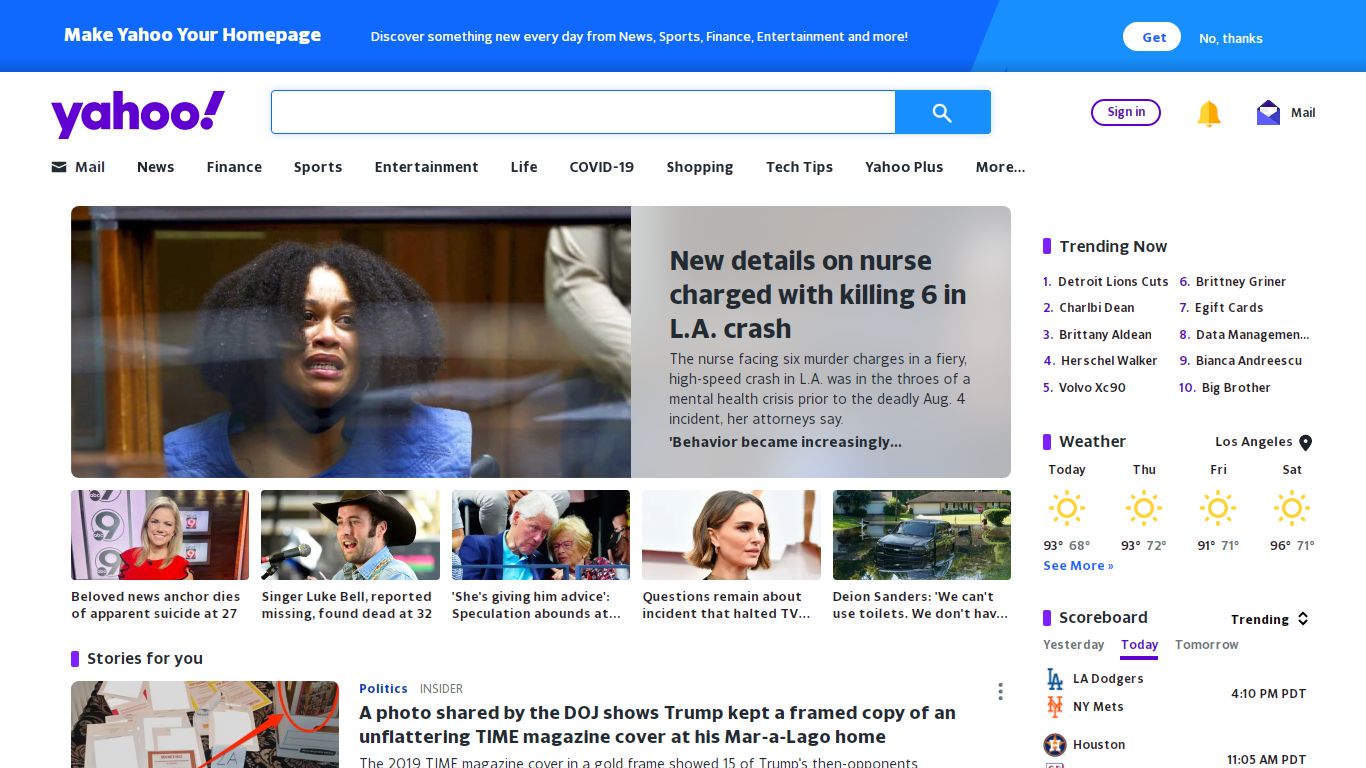
Task: Click the magnifying glass search button
Action: pos(942,112)
